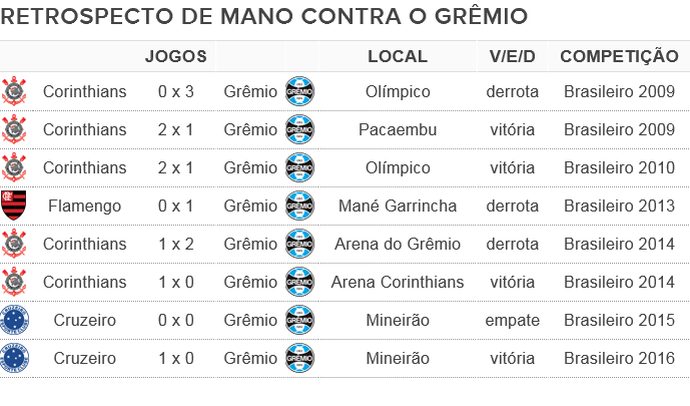Click the Brasileiro 2013 competition cell
The image size is (690, 406).
pyautogui.click(x=619, y=206)
